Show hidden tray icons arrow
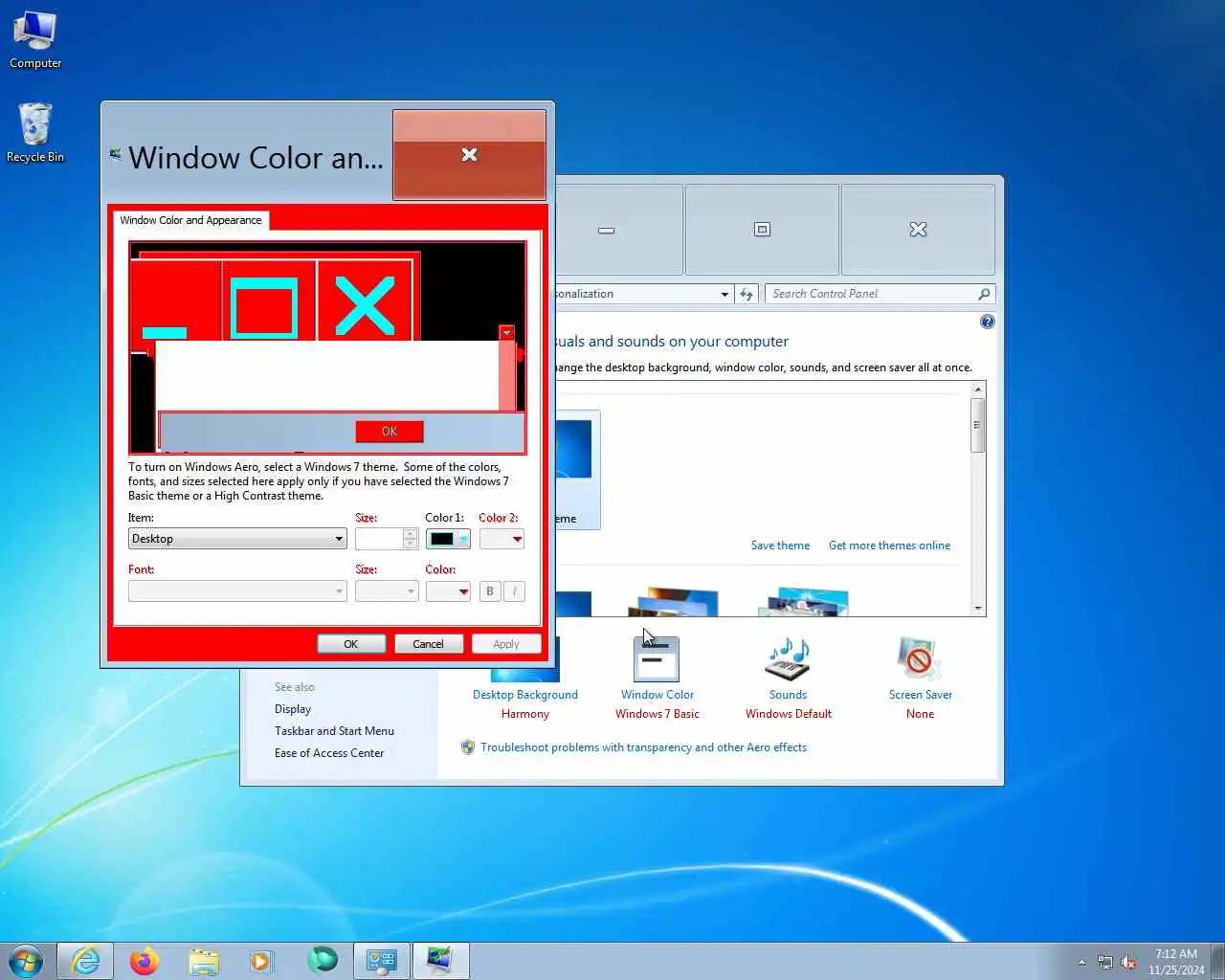Image resolution: width=1225 pixels, height=980 pixels. (x=1082, y=962)
